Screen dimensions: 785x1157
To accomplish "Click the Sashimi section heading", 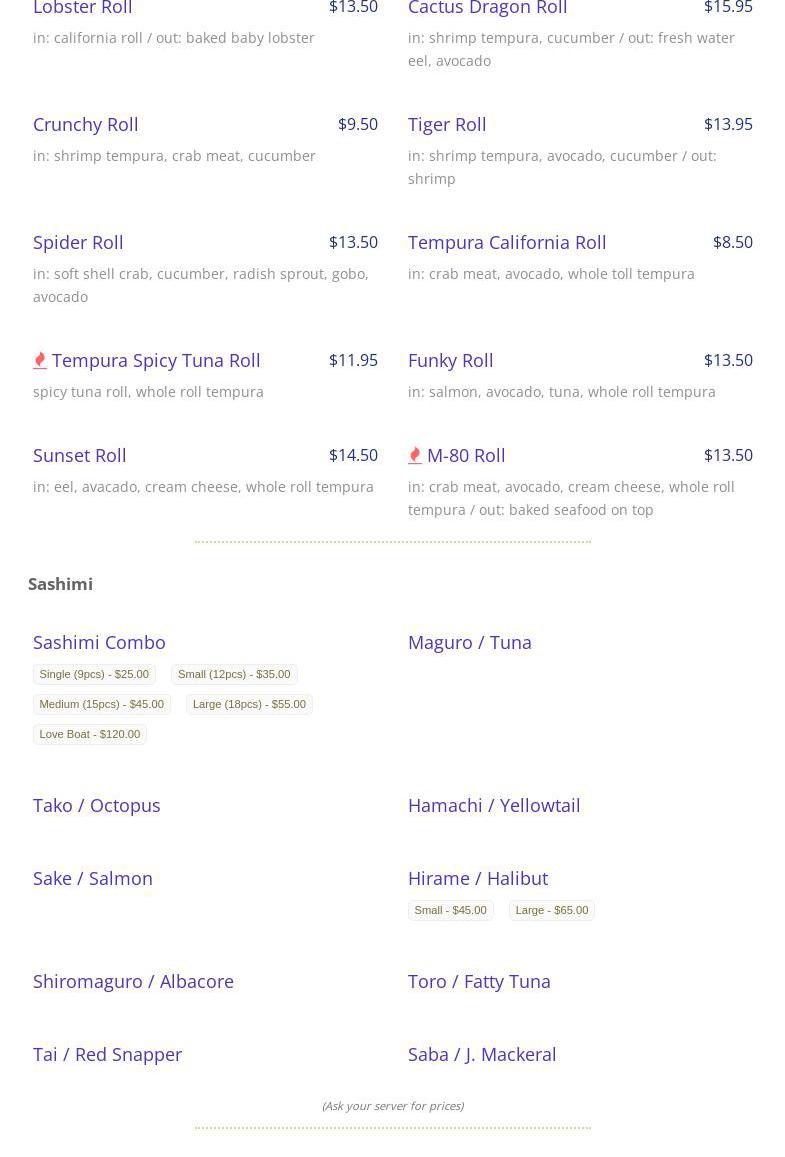I will [60, 584].
